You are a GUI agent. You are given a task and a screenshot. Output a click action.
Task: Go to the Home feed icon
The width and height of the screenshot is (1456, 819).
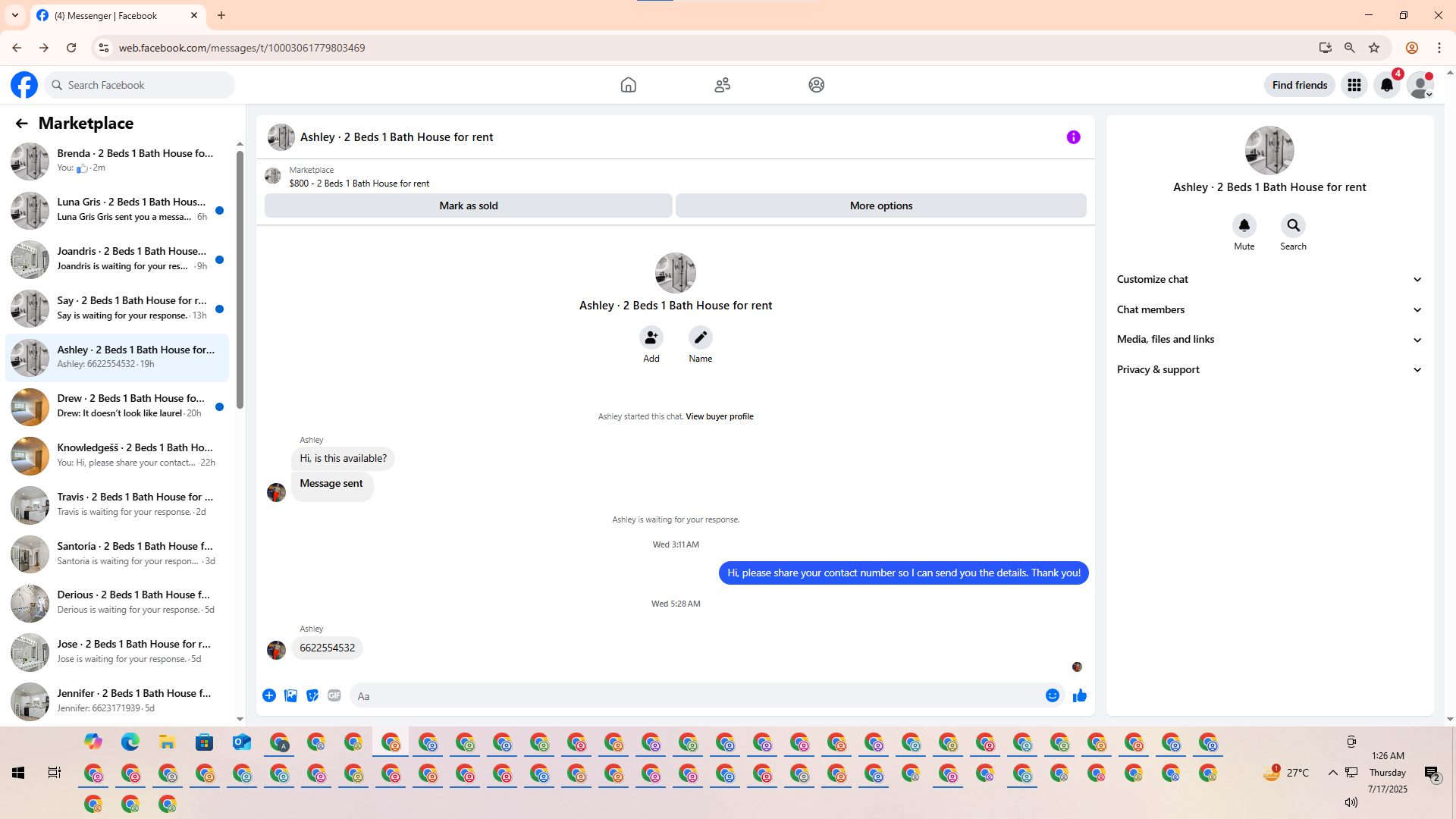(x=629, y=85)
